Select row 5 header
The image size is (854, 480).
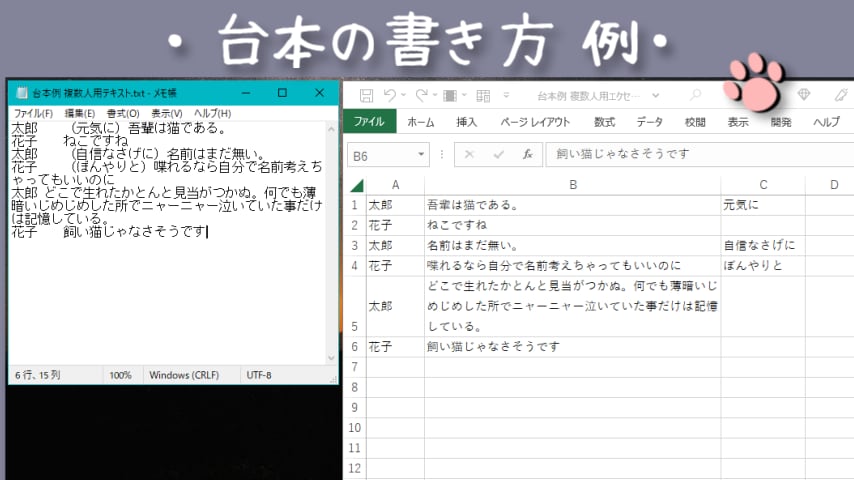355,306
